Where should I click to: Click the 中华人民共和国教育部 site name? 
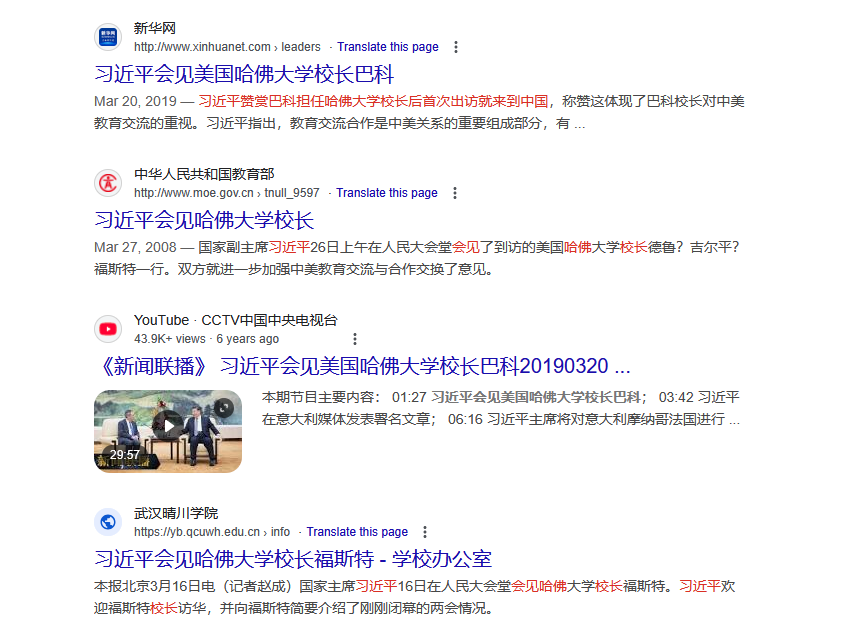[204, 174]
